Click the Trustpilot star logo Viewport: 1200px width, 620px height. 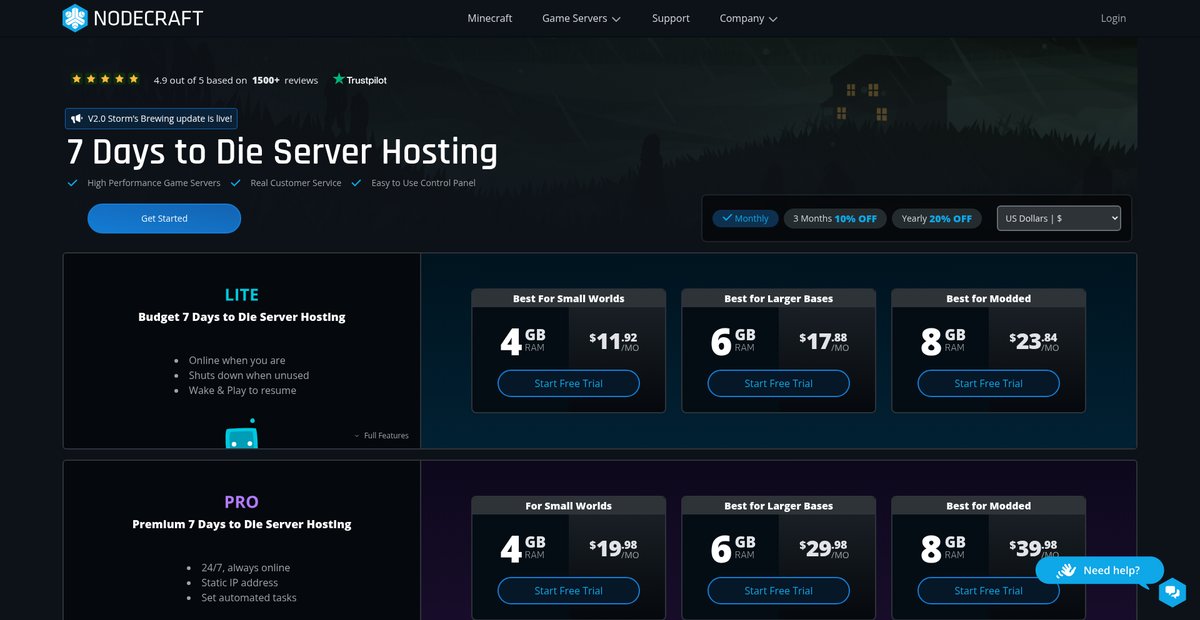[339, 79]
